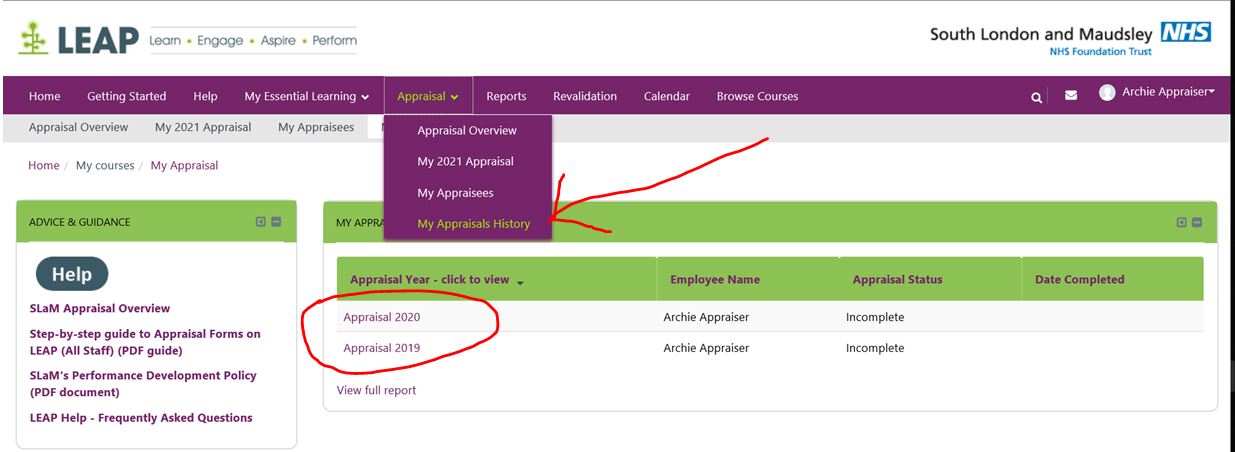This screenshot has width=1235, height=452.
Task: Click the Employee Name column header
Action: pyautogui.click(x=715, y=280)
